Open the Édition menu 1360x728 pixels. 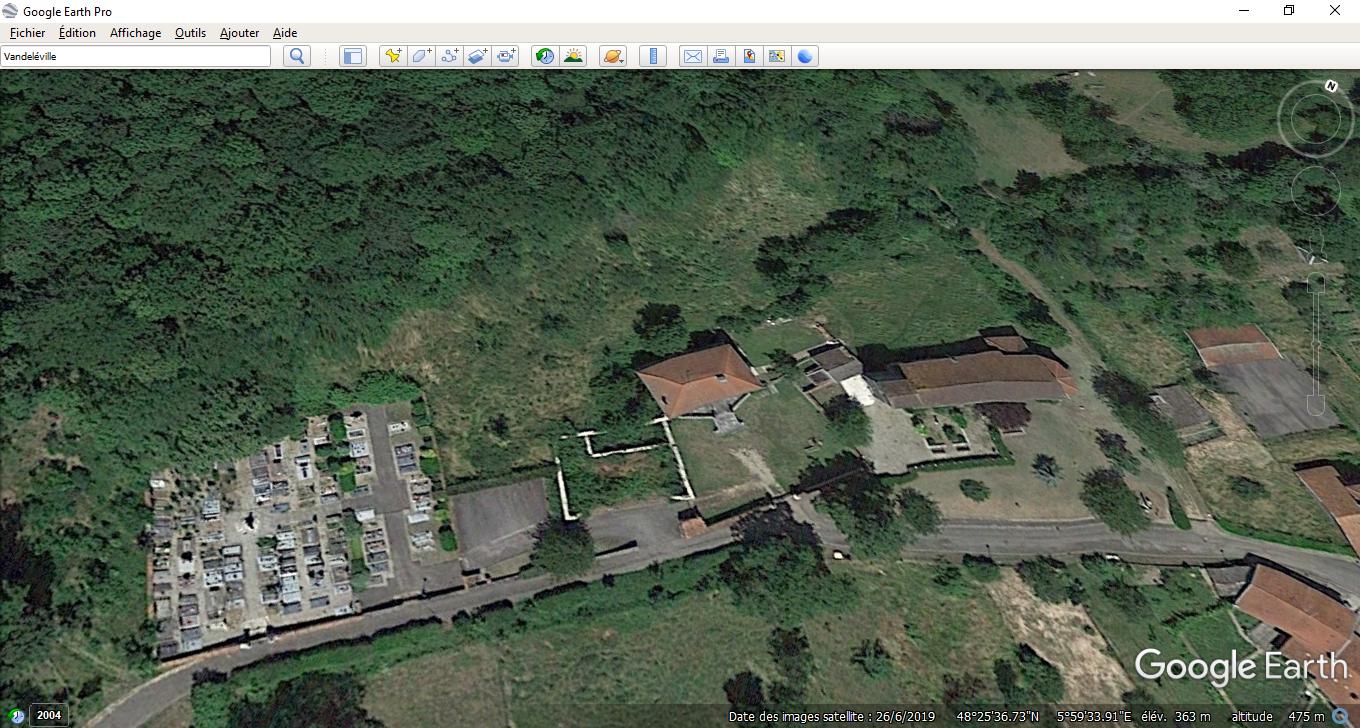pyautogui.click(x=77, y=33)
